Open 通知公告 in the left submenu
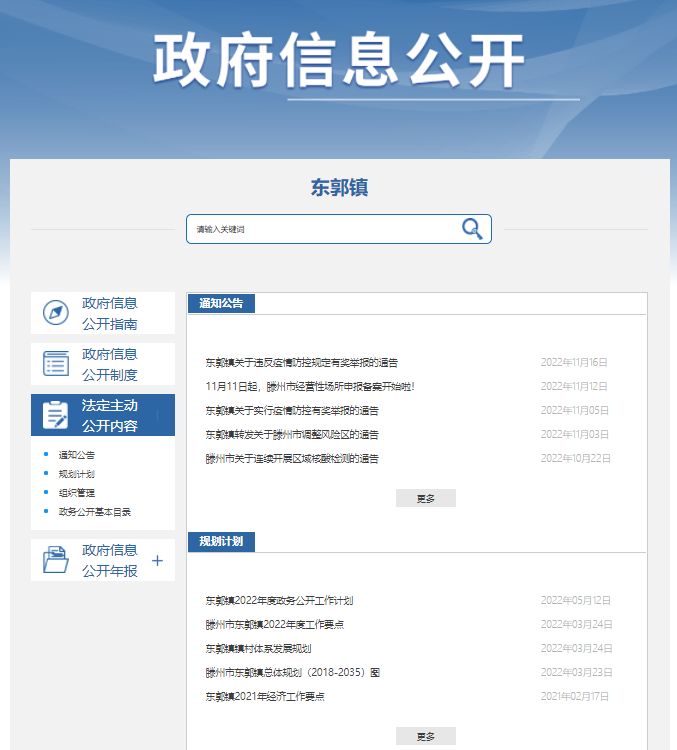677x750 pixels. (x=77, y=455)
